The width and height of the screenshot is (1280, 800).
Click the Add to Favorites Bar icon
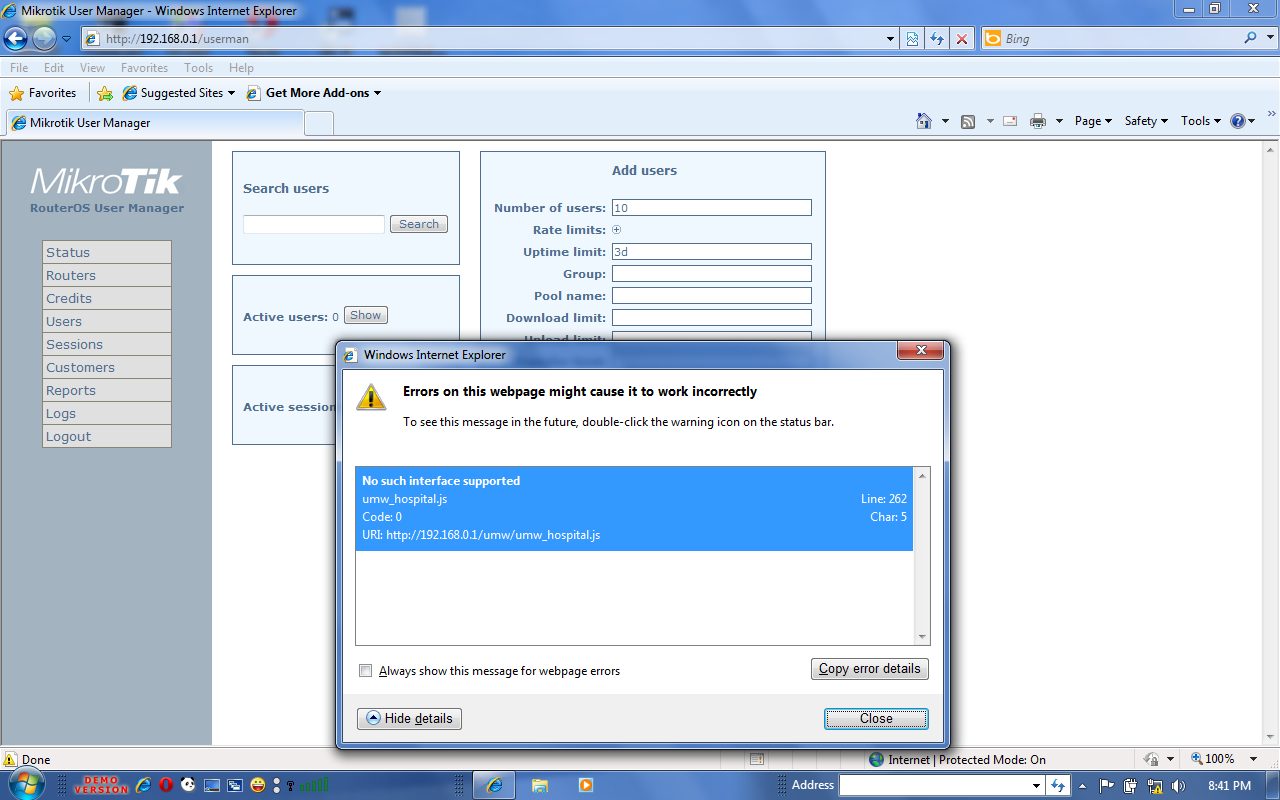click(105, 93)
